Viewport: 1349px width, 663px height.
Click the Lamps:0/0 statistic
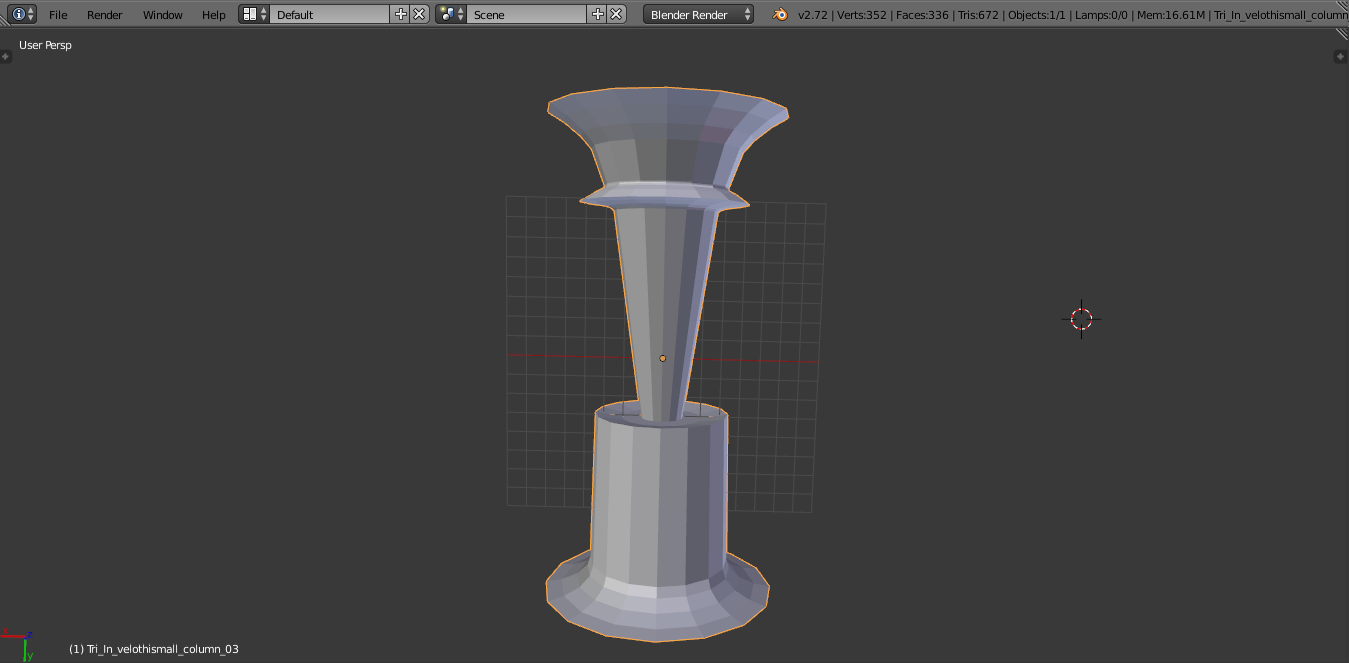coord(1101,15)
